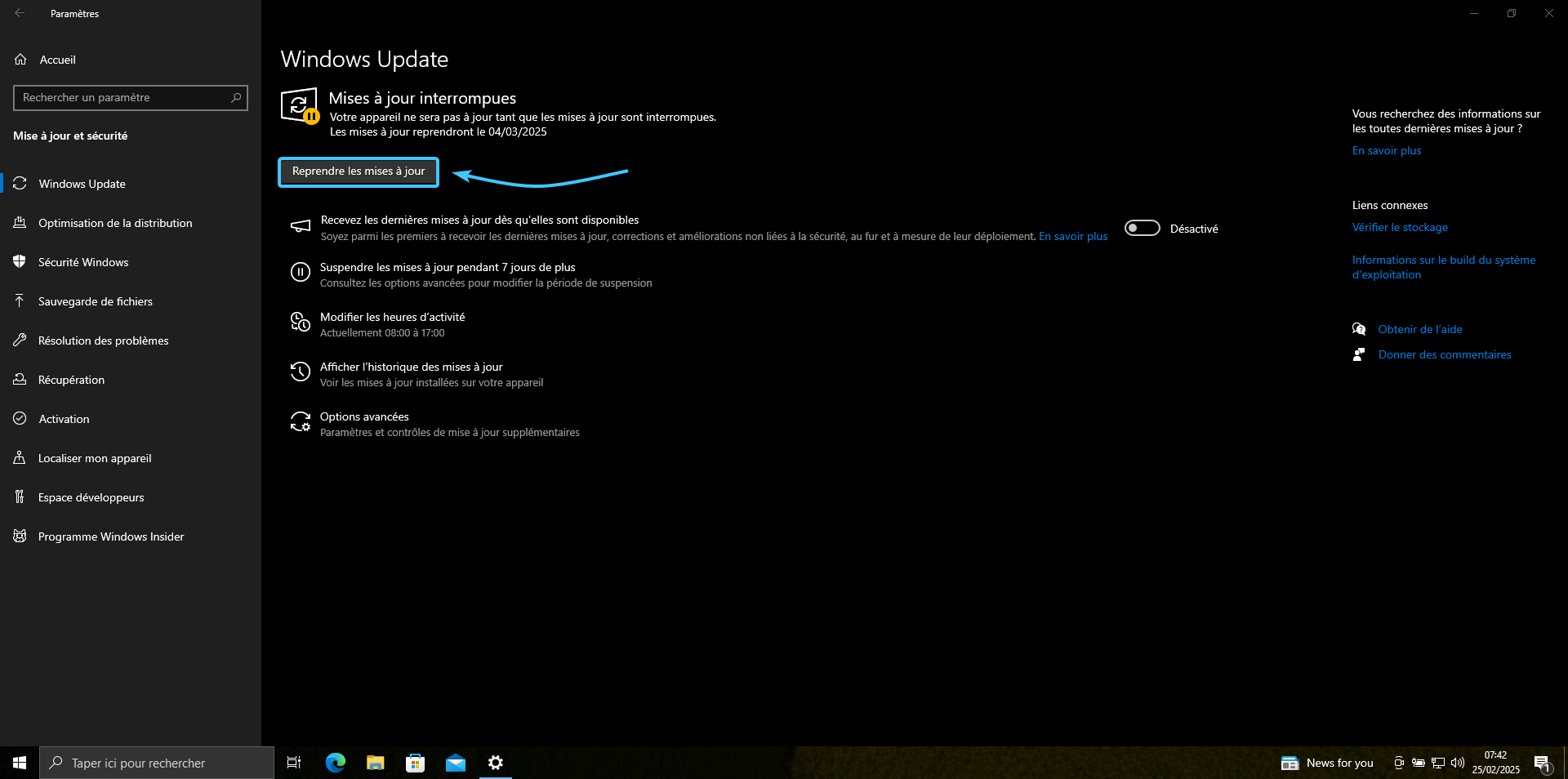Click the history icon for update history

tap(301, 372)
